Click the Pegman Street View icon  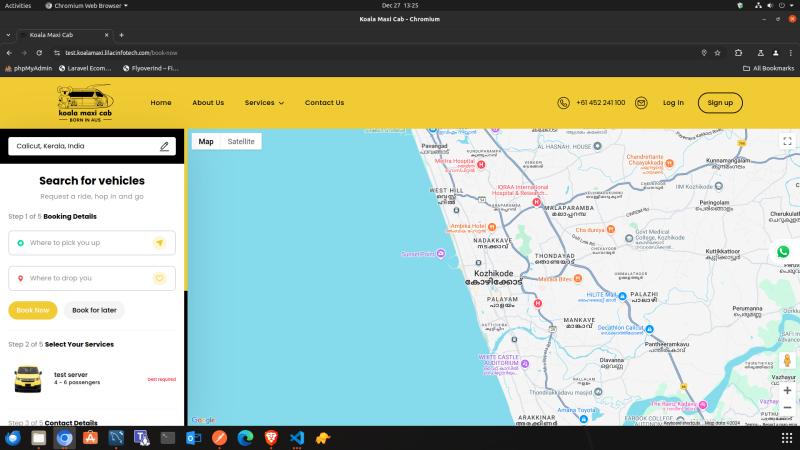787,361
